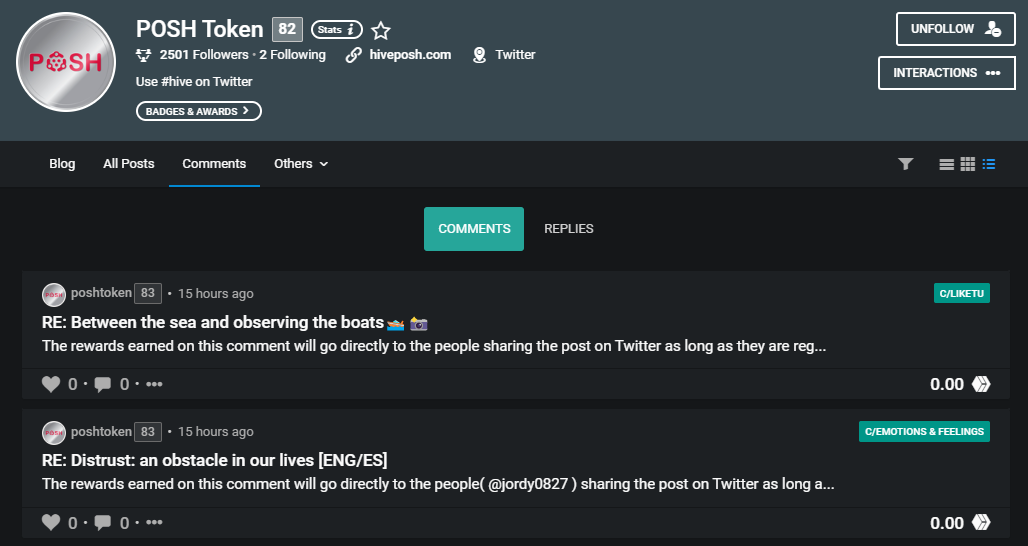Like the Distrust comment with the heart icon

tap(51, 522)
